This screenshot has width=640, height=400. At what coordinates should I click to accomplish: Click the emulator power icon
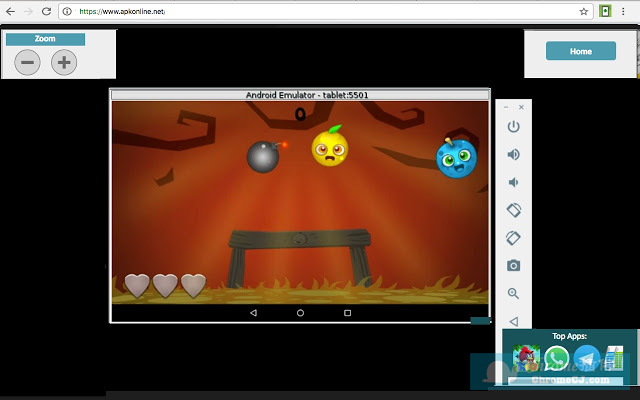click(x=513, y=127)
